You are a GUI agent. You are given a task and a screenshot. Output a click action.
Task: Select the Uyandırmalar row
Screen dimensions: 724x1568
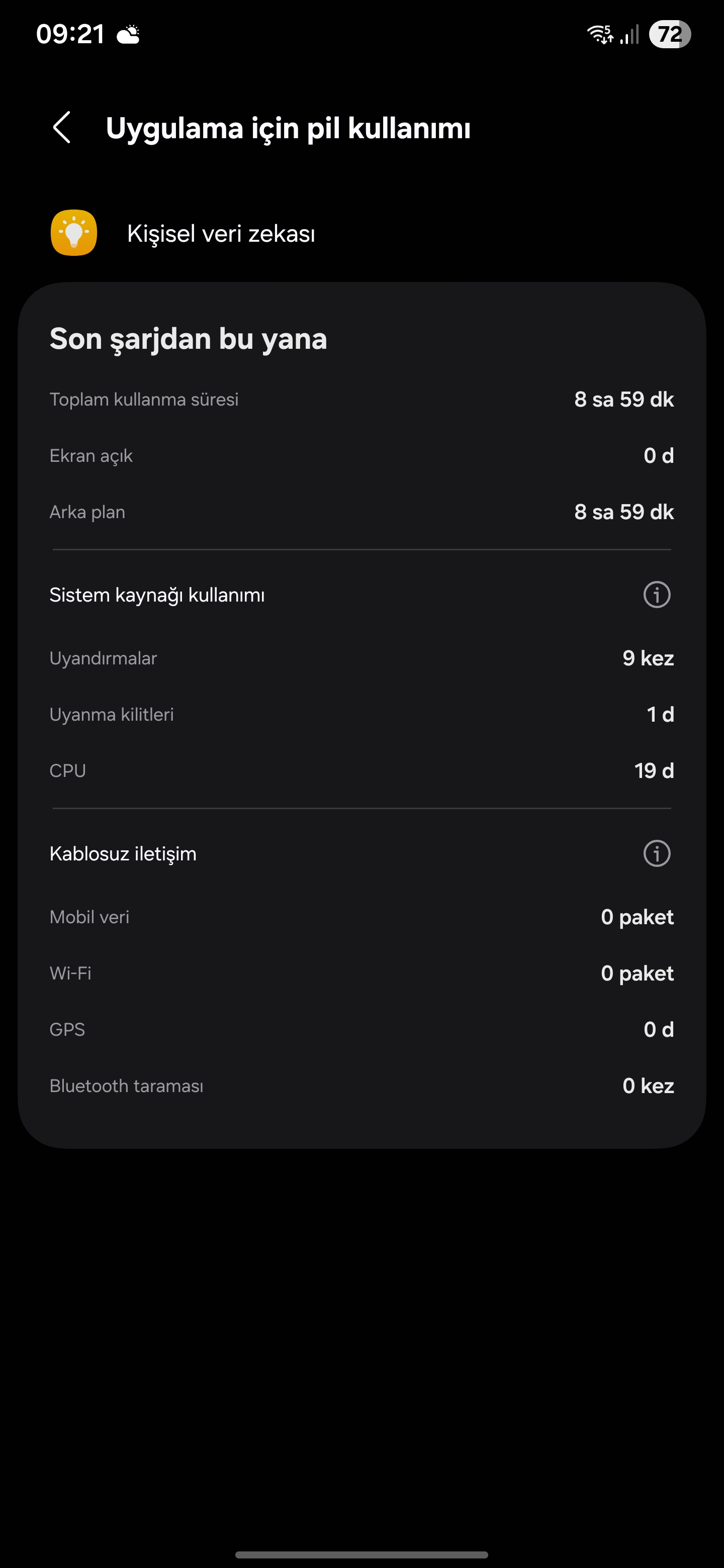[x=361, y=658]
